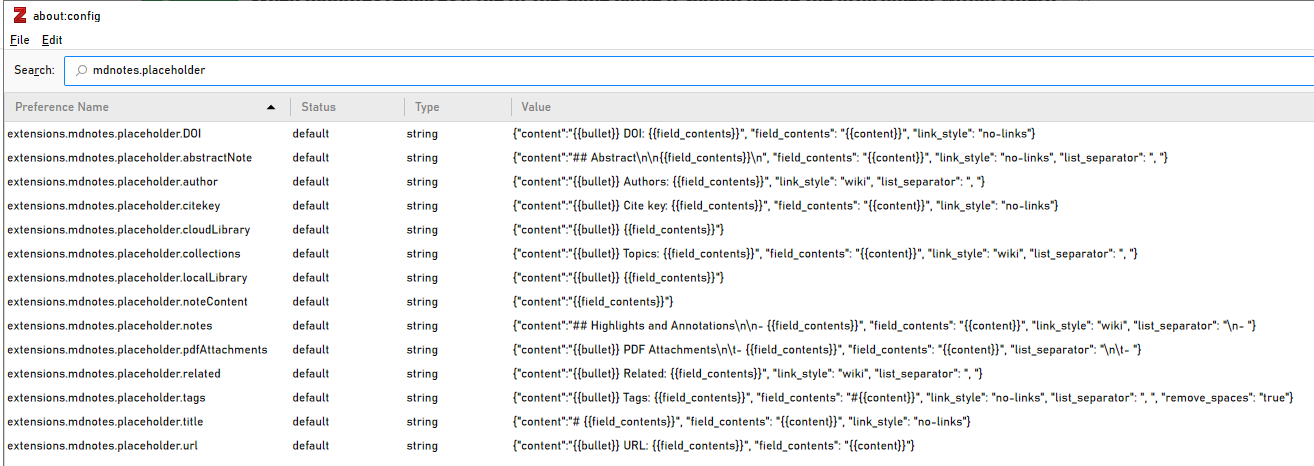This screenshot has width=1314, height=466.
Task: Select extensions.mdnotes.placeholder.citekey preference
Action: [114, 205]
